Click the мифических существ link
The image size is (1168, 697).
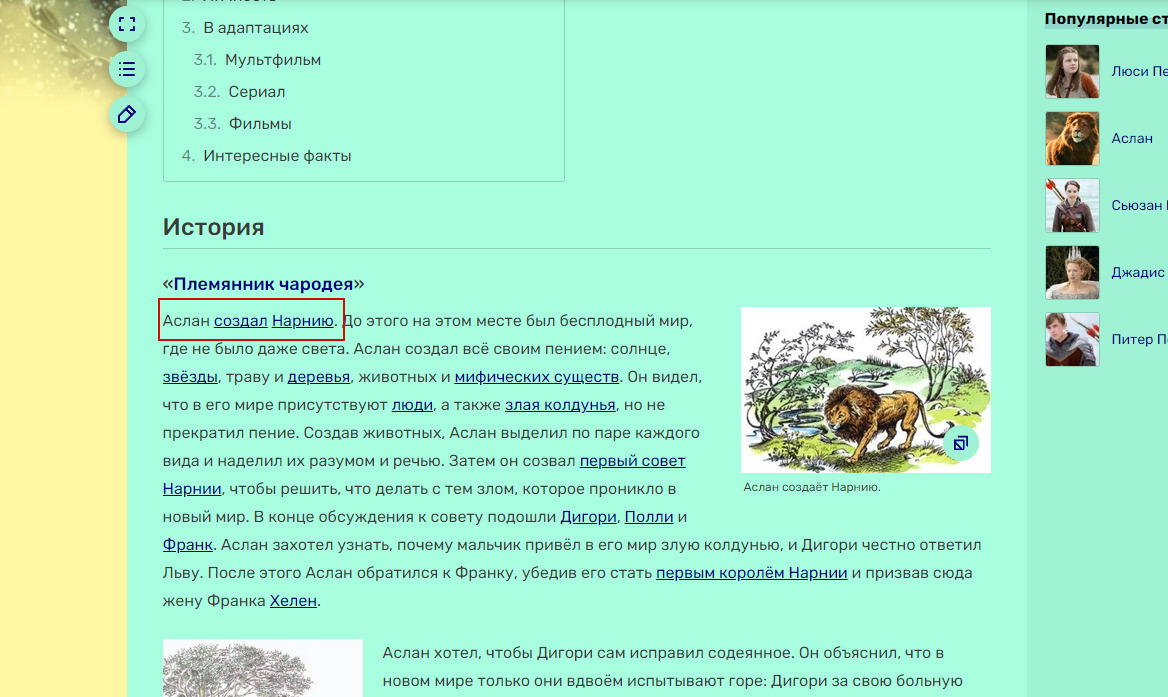pos(536,377)
